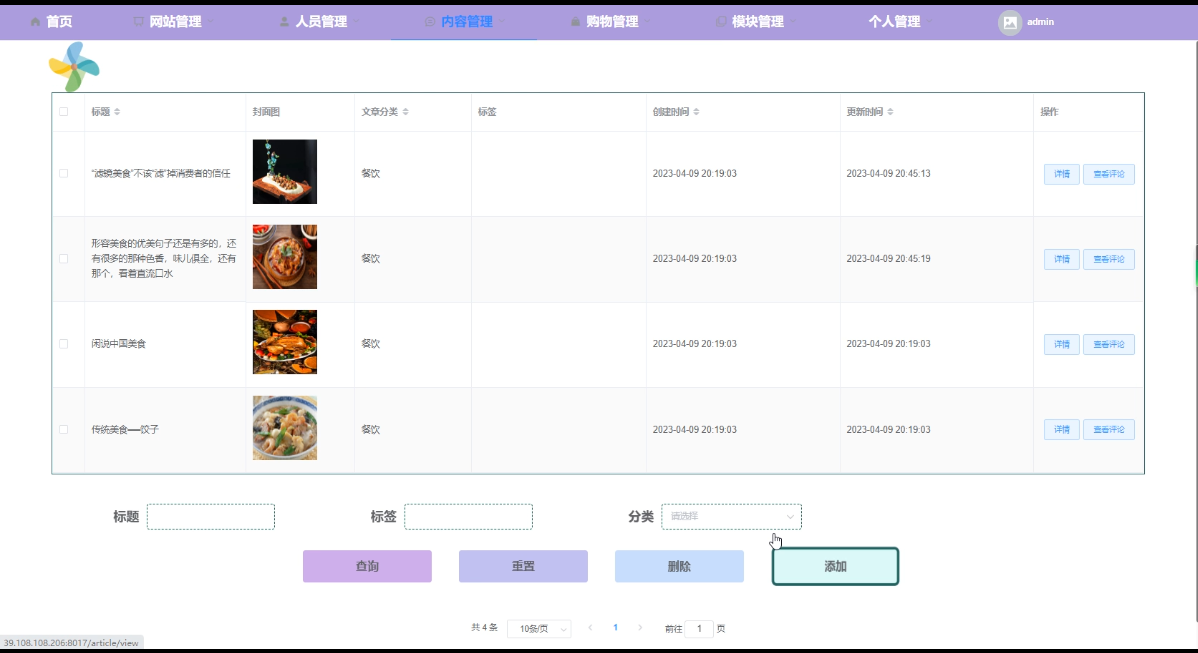Sort by 文章分类 column arrows

pyautogui.click(x=406, y=112)
